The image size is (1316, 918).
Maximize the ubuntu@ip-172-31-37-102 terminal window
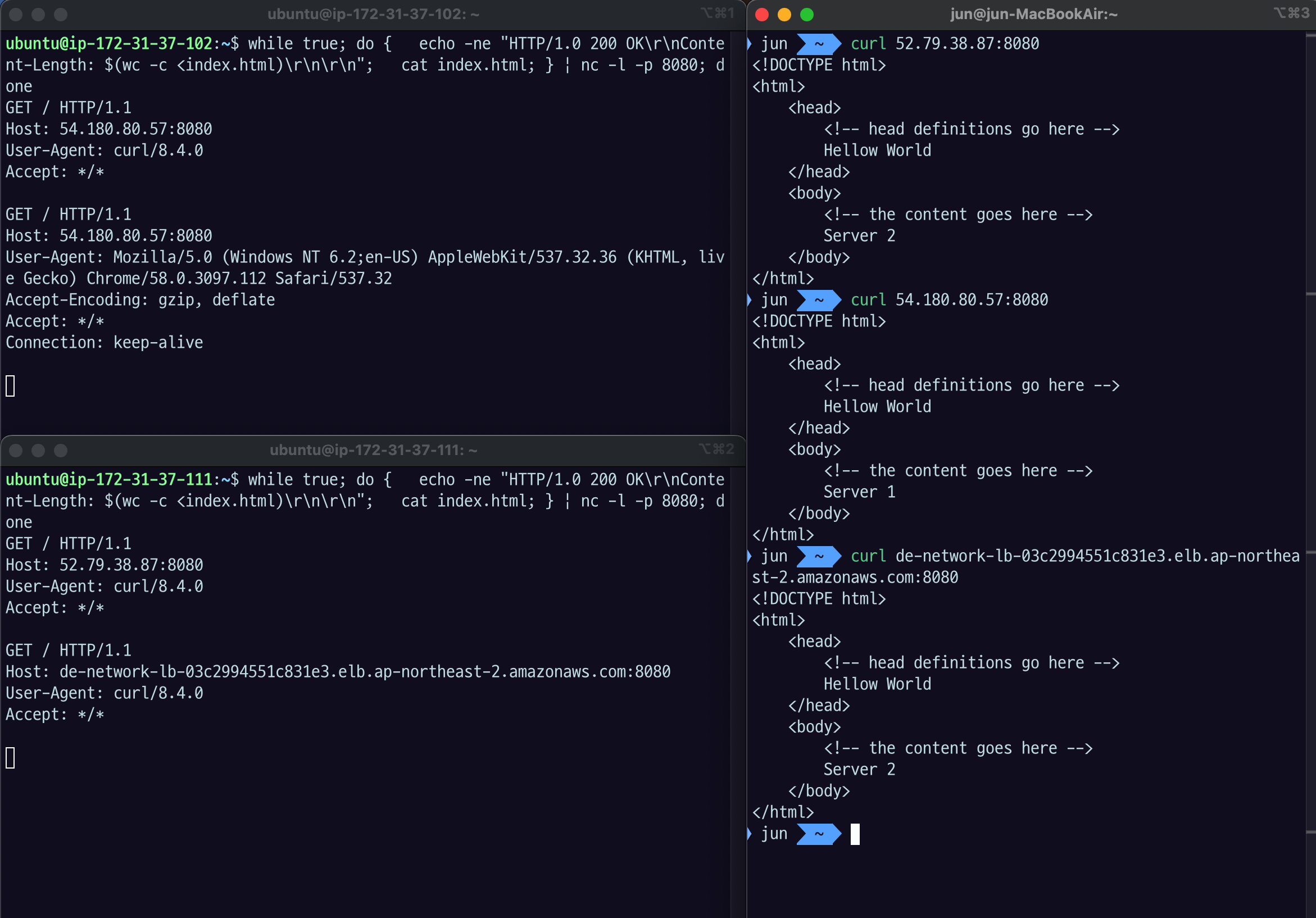[x=61, y=15]
